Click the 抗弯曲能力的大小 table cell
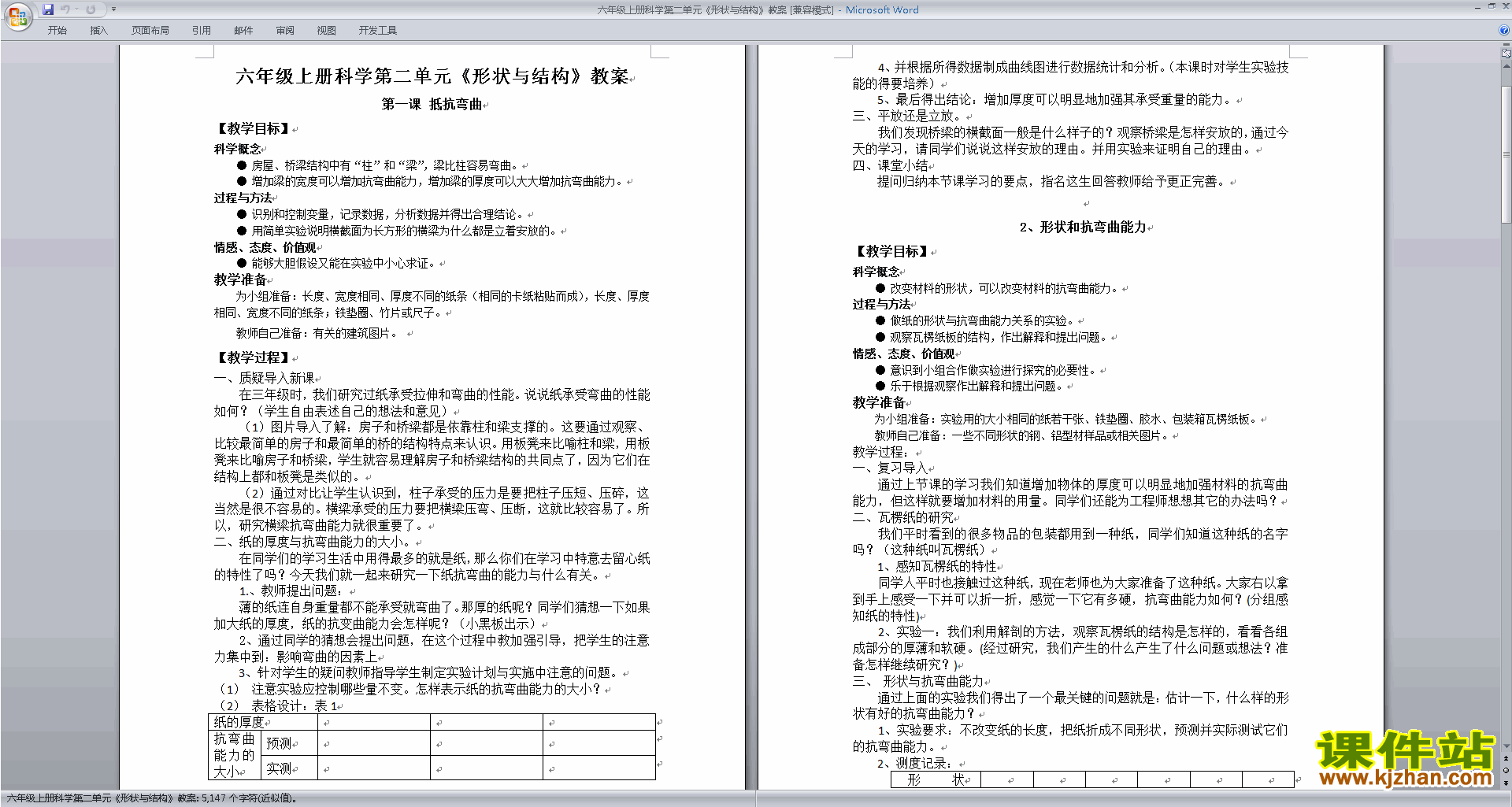The image size is (1512, 807). coord(235,755)
